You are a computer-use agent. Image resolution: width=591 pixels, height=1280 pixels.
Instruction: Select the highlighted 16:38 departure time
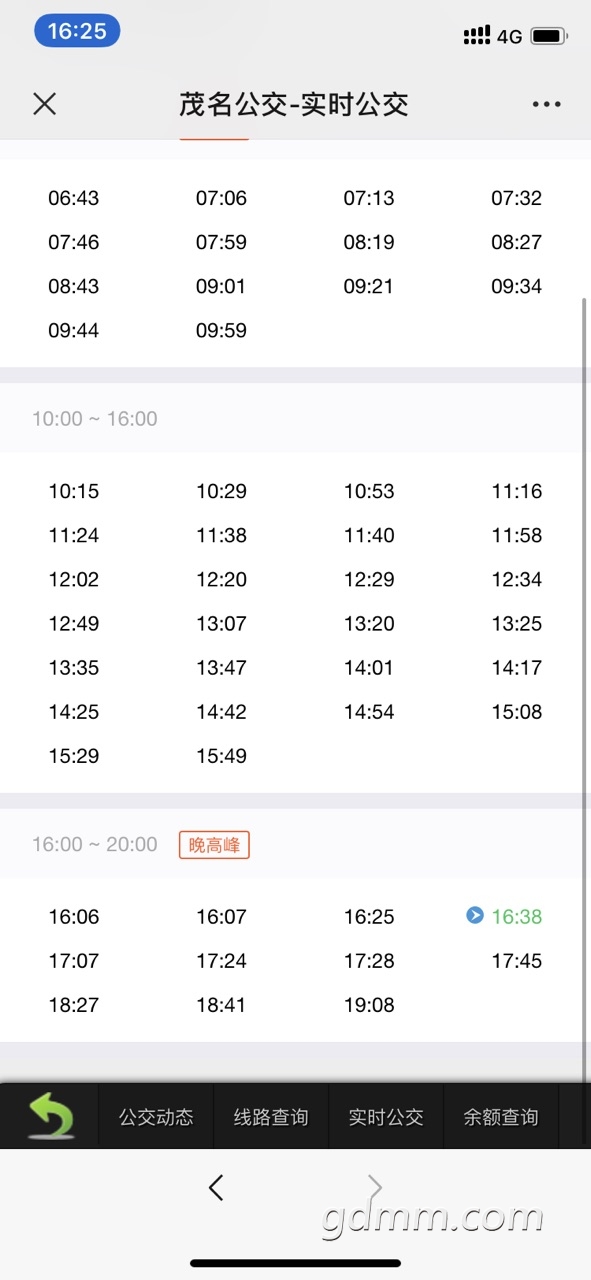tap(517, 916)
